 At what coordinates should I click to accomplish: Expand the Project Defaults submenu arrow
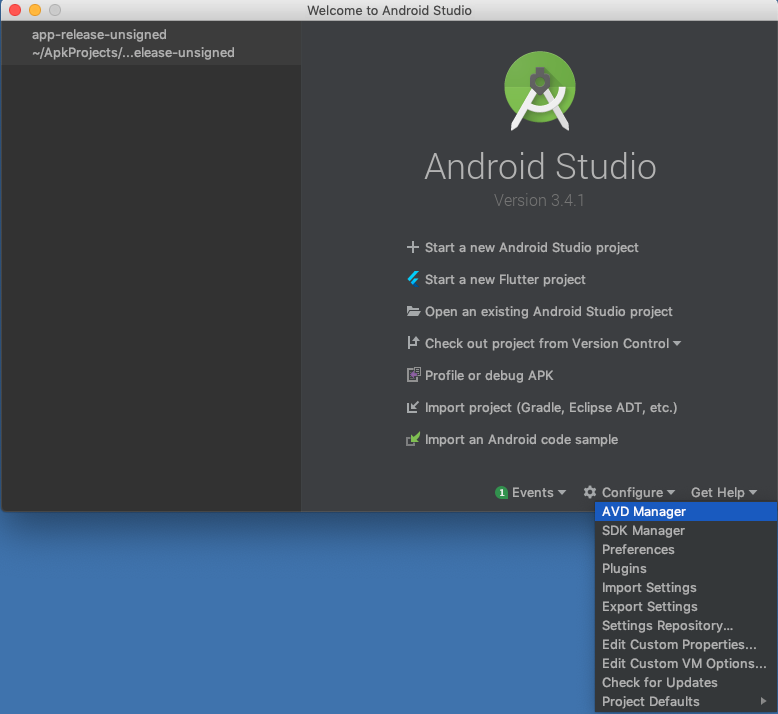(763, 701)
